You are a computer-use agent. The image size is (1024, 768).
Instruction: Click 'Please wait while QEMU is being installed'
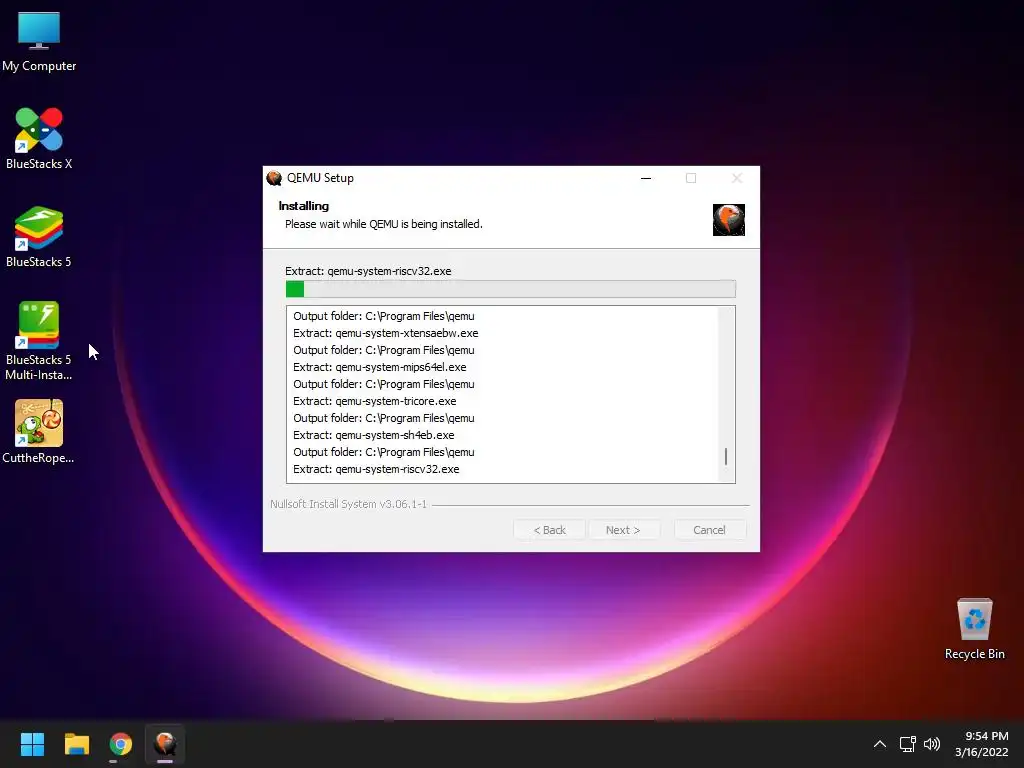[x=383, y=224]
